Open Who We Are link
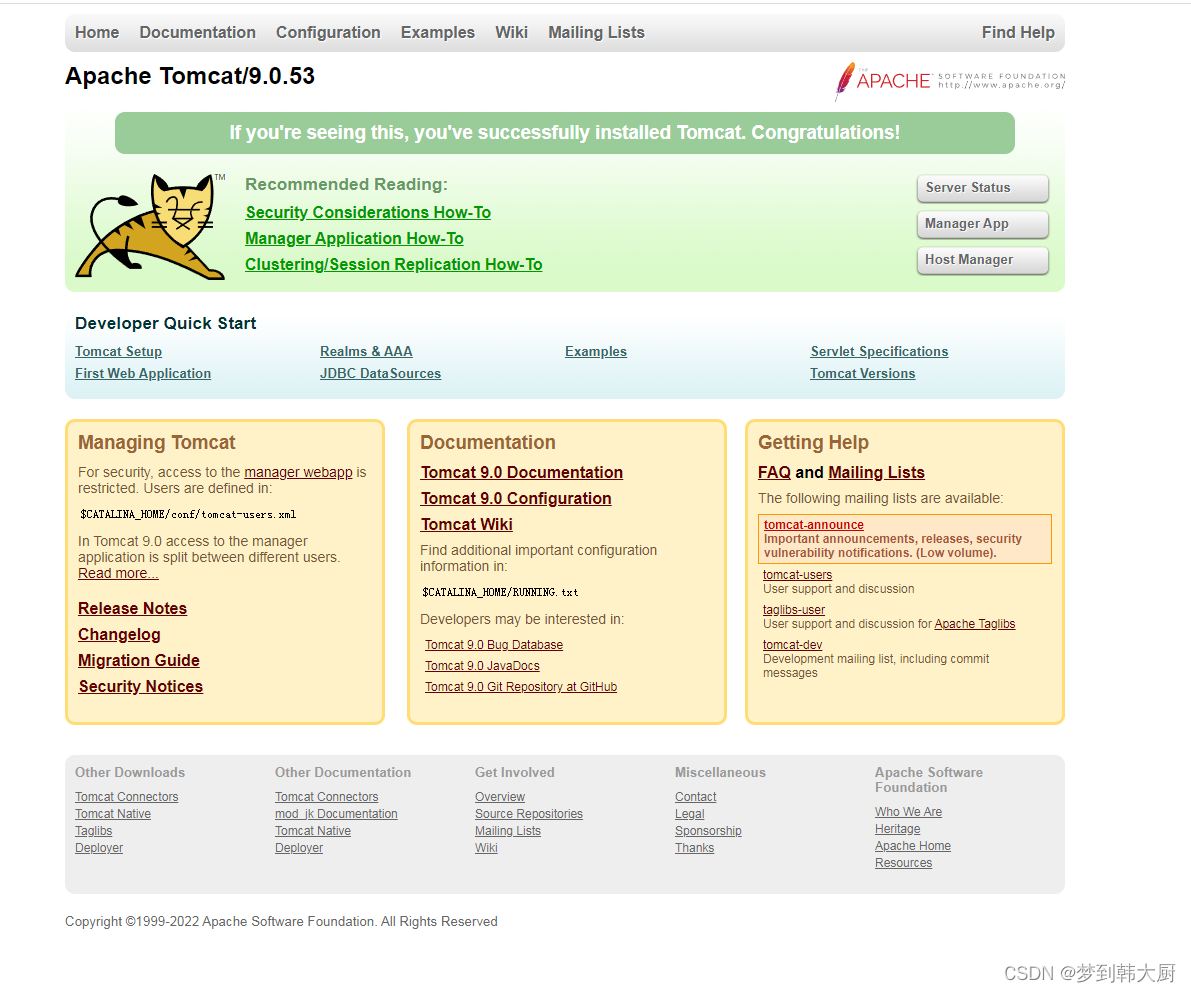Screen dimensions: 1191x992 click(908, 812)
